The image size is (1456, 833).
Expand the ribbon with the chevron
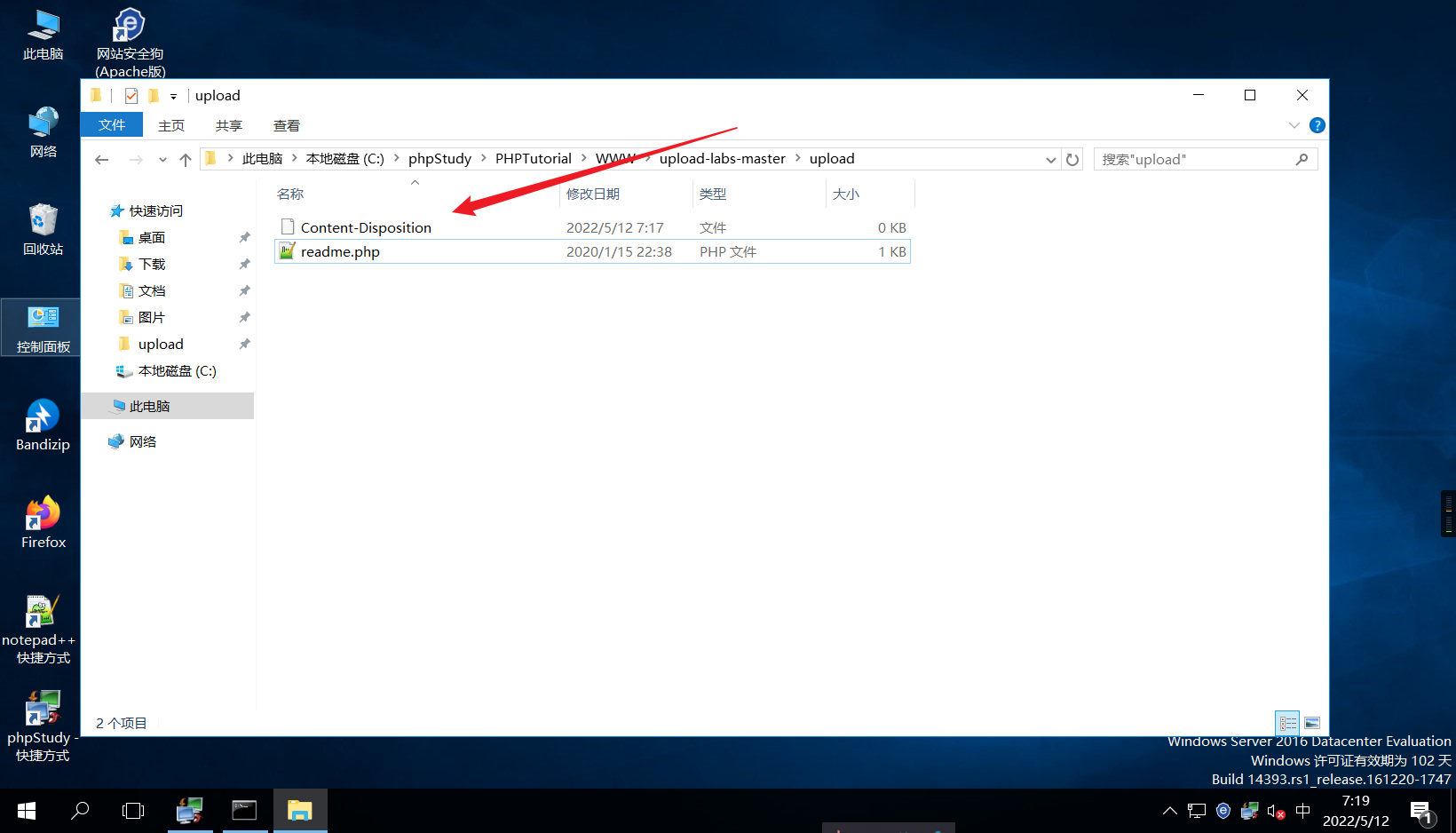1294,125
